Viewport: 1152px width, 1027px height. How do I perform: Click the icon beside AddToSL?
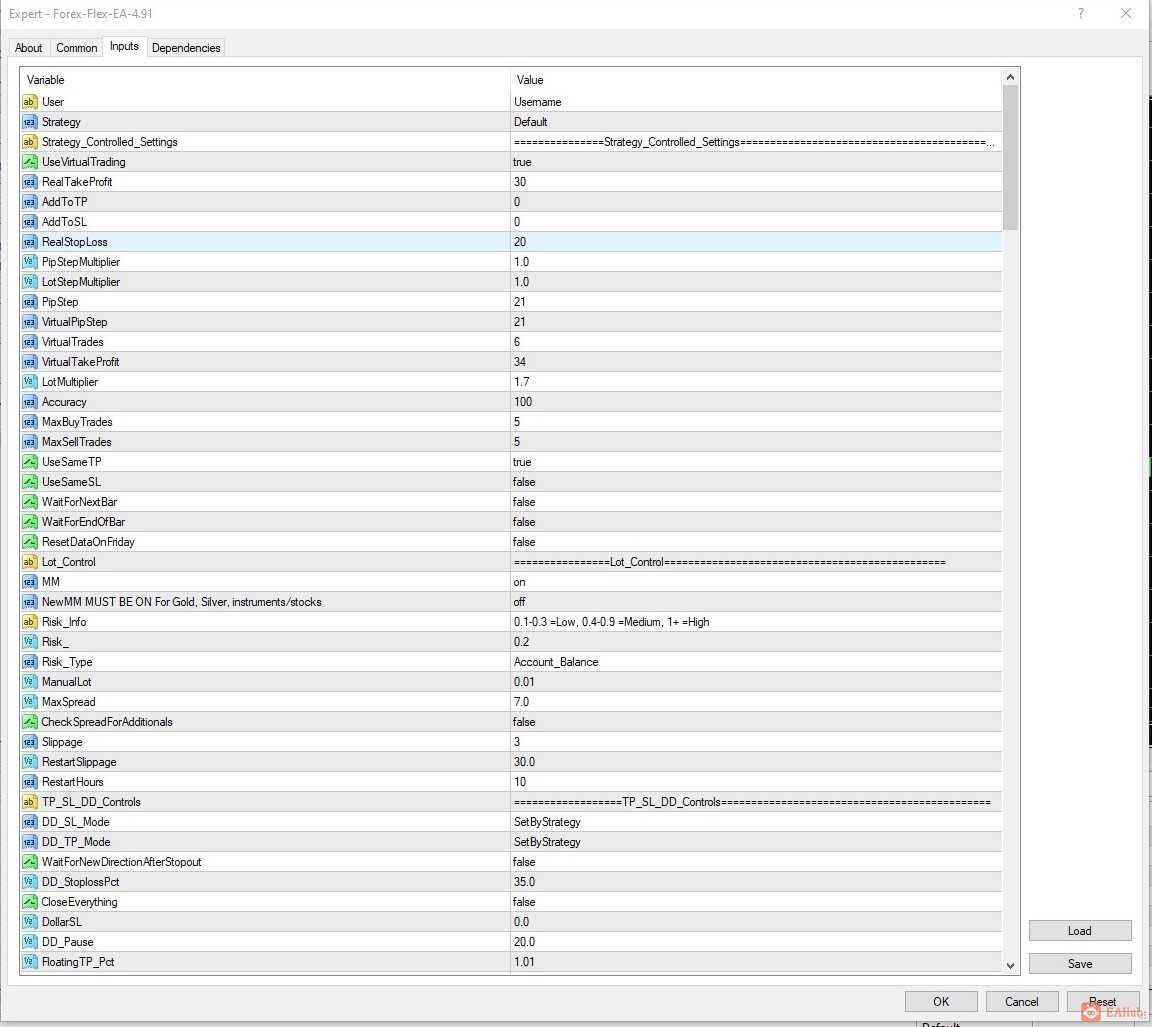pyautogui.click(x=29, y=222)
